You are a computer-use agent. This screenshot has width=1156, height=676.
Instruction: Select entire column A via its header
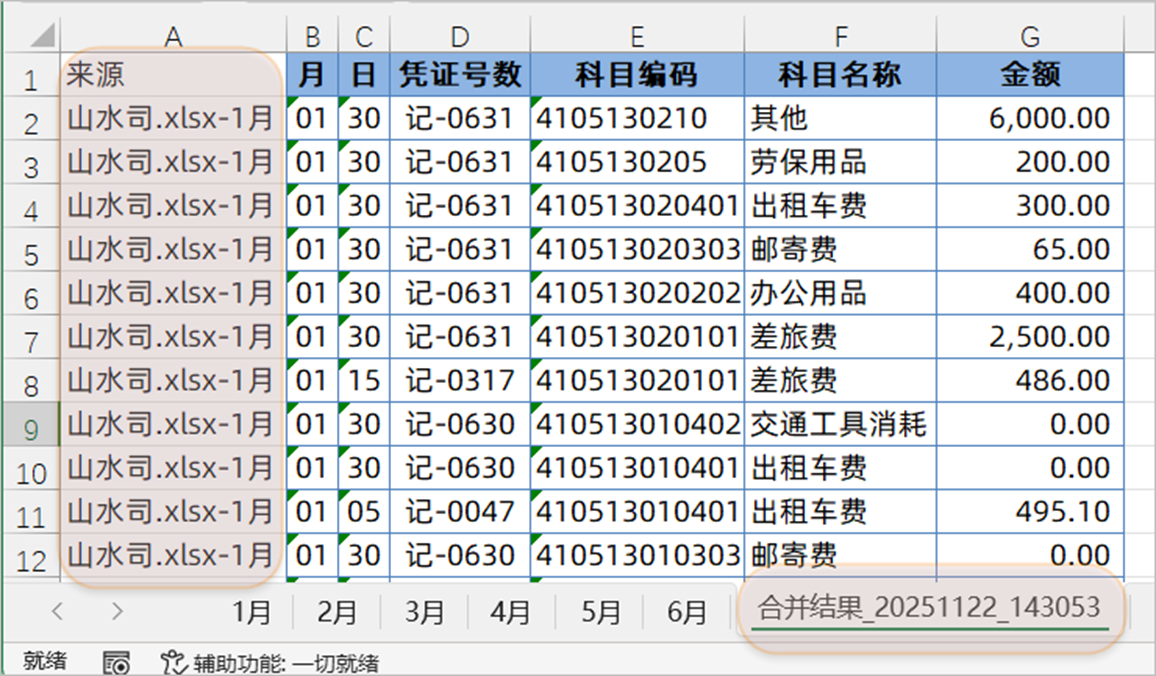click(x=173, y=36)
